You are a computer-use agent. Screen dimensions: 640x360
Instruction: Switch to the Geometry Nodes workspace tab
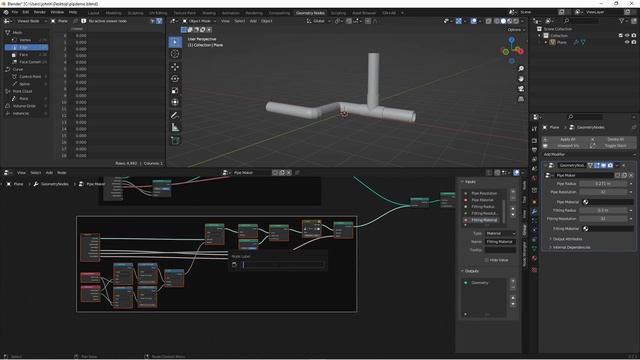pyautogui.click(x=310, y=13)
